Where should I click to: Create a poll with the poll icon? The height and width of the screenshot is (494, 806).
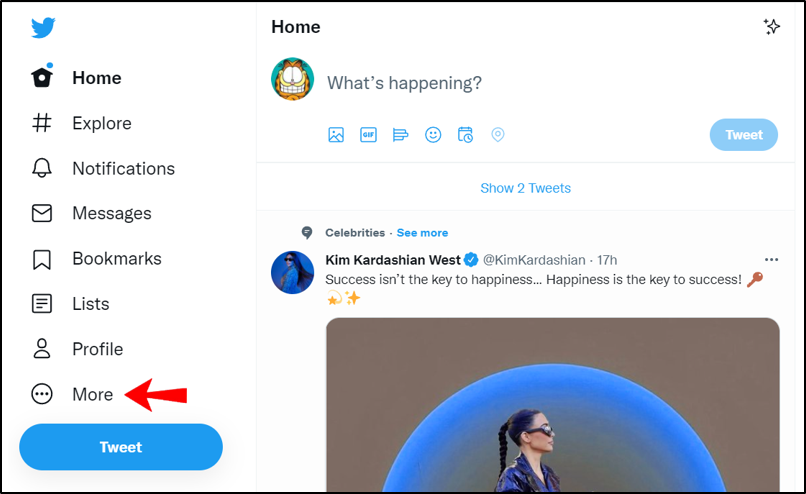pyautogui.click(x=400, y=135)
